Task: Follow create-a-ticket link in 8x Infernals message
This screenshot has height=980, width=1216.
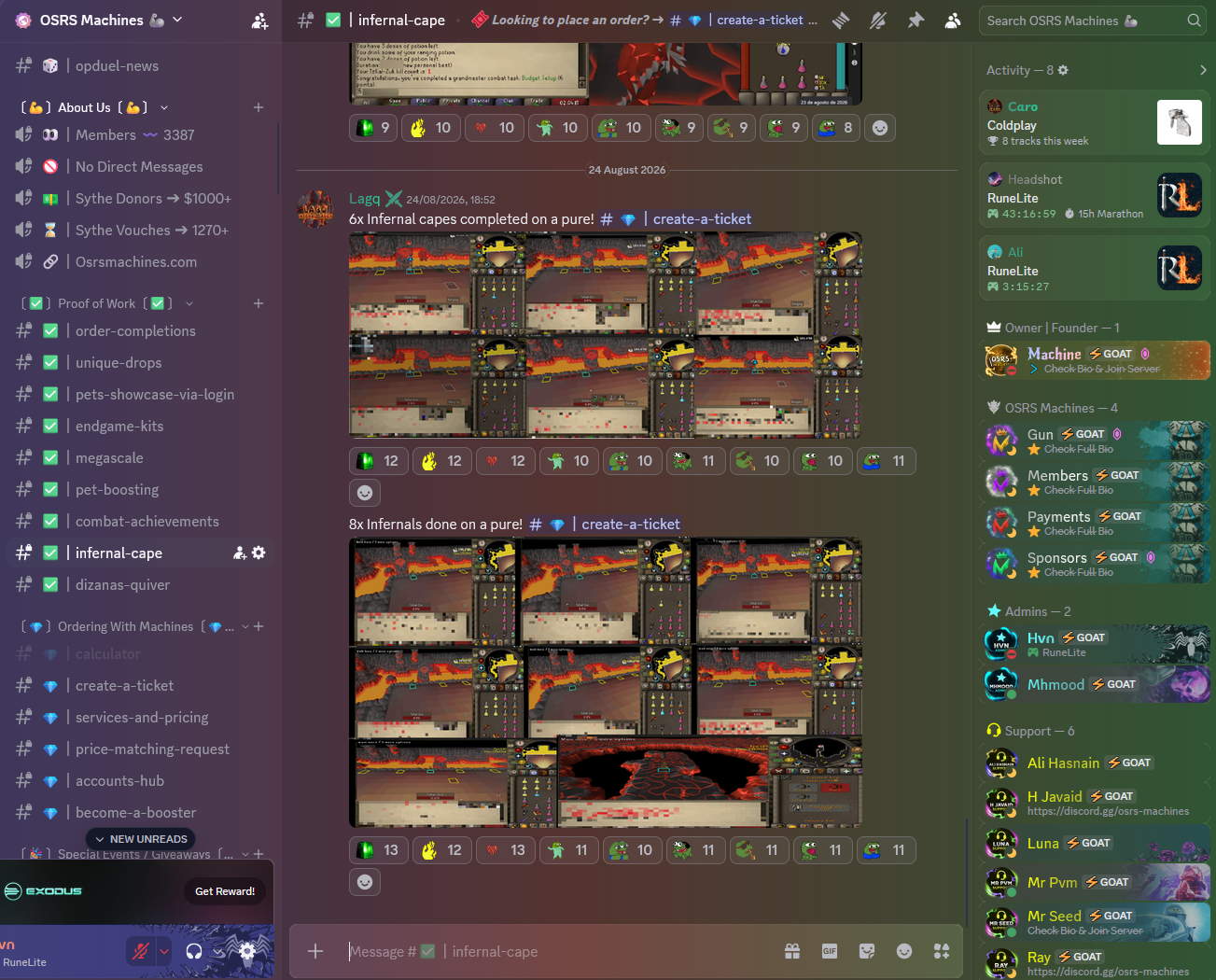Action: click(x=605, y=525)
